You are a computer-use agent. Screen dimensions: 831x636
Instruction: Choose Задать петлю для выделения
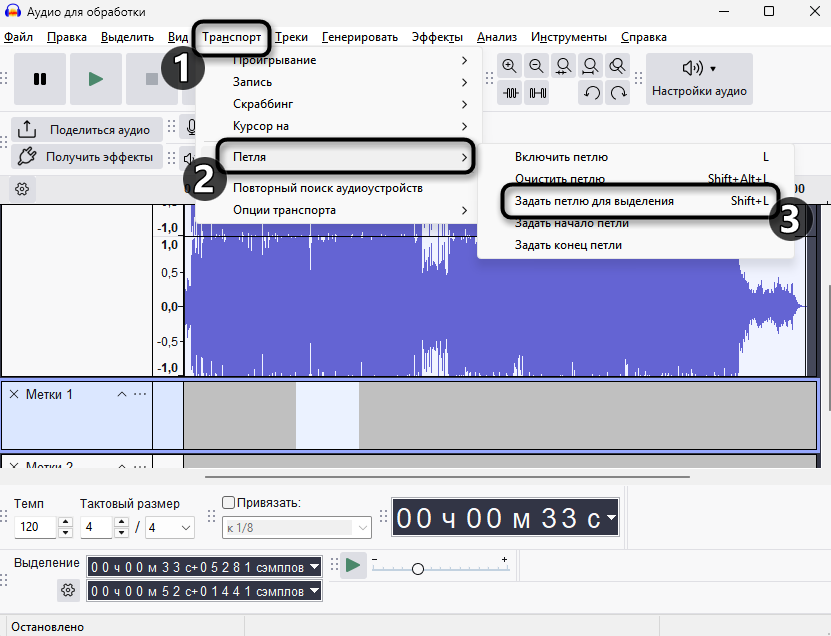[x=635, y=201]
